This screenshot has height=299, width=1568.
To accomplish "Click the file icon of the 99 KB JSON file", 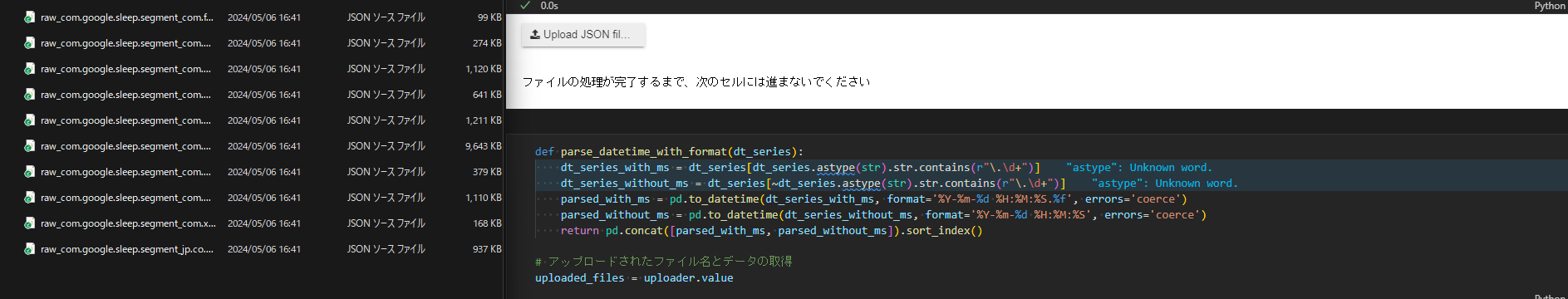I will point(29,17).
